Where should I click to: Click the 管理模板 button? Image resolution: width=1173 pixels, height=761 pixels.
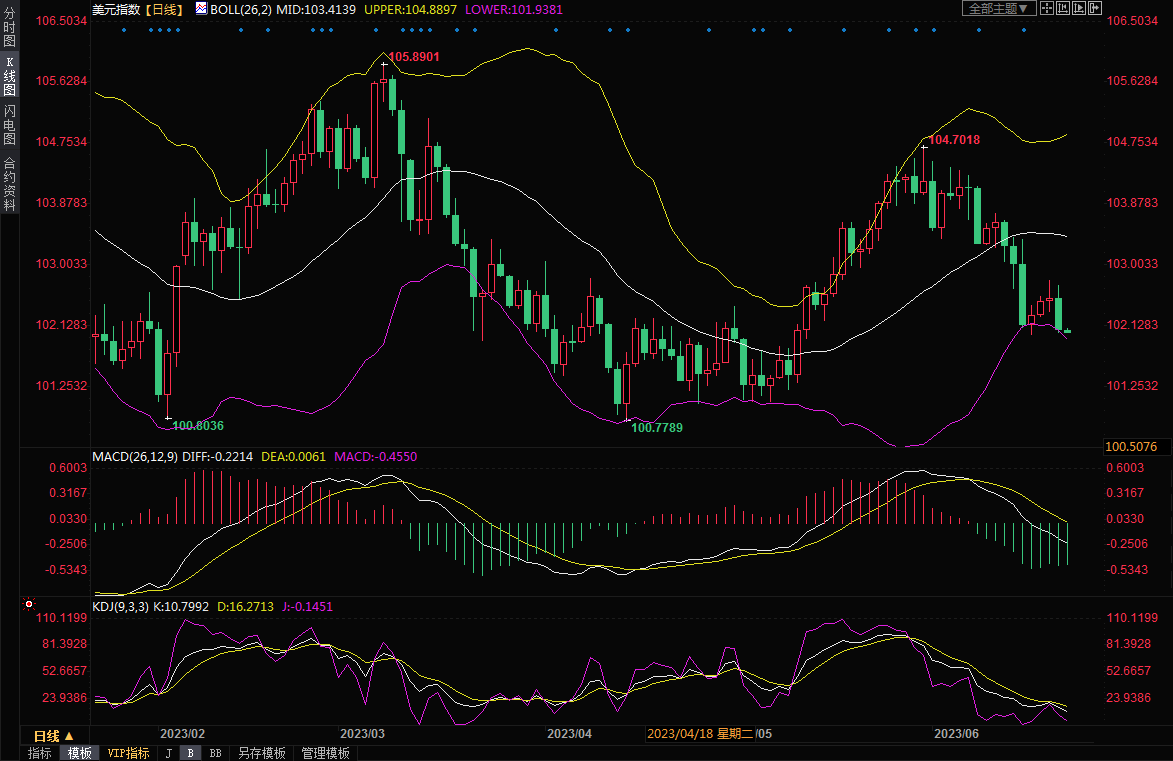[x=325, y=753]
